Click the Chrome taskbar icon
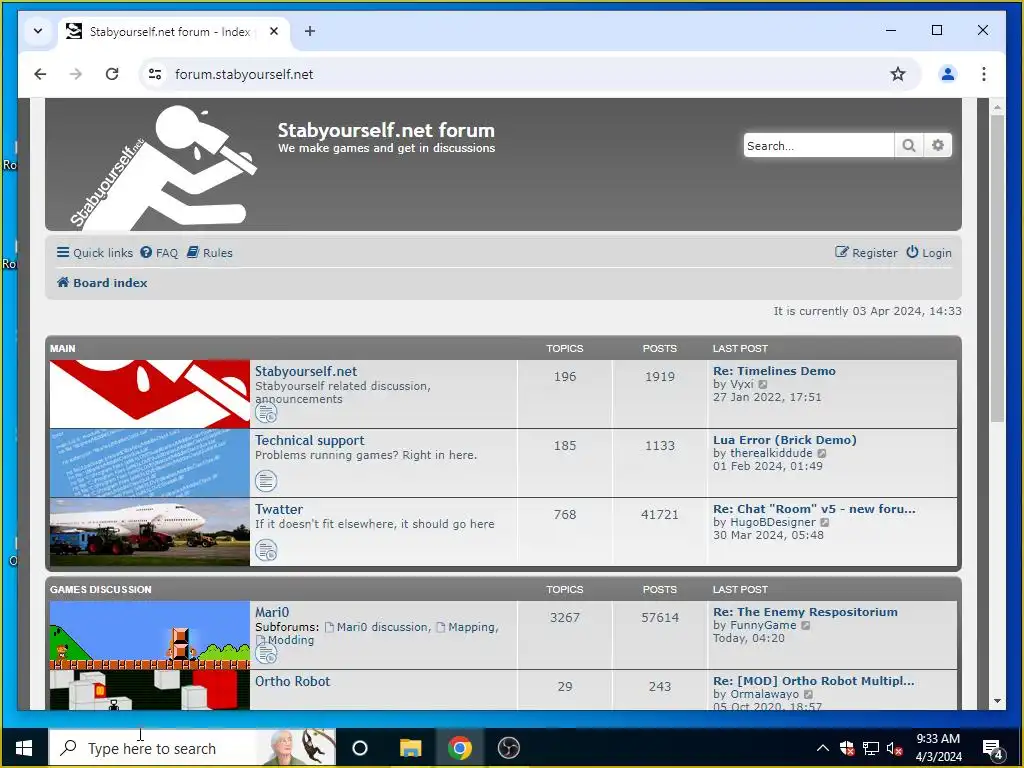Screen dimensions: 1024x768 pyautogui.click(x=460, y=748)
